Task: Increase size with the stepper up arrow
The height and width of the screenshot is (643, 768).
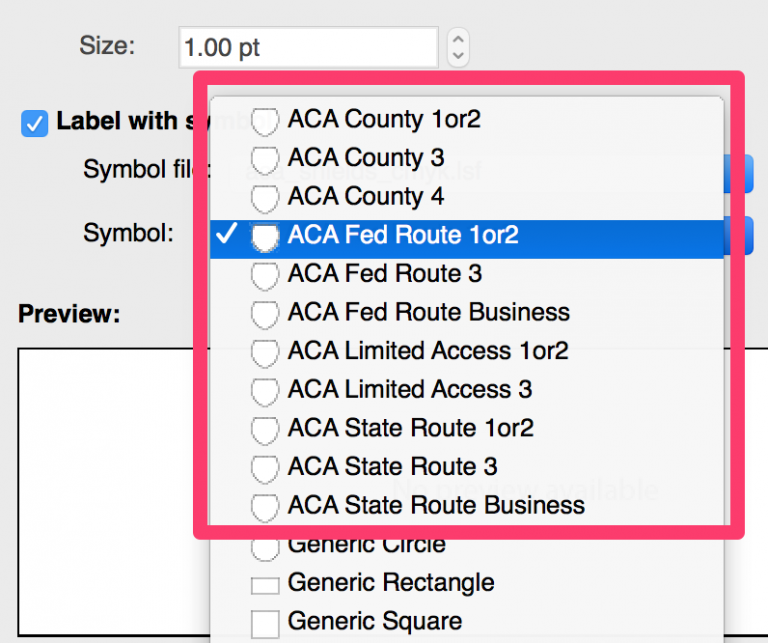Action: click(x=458, y=39)
